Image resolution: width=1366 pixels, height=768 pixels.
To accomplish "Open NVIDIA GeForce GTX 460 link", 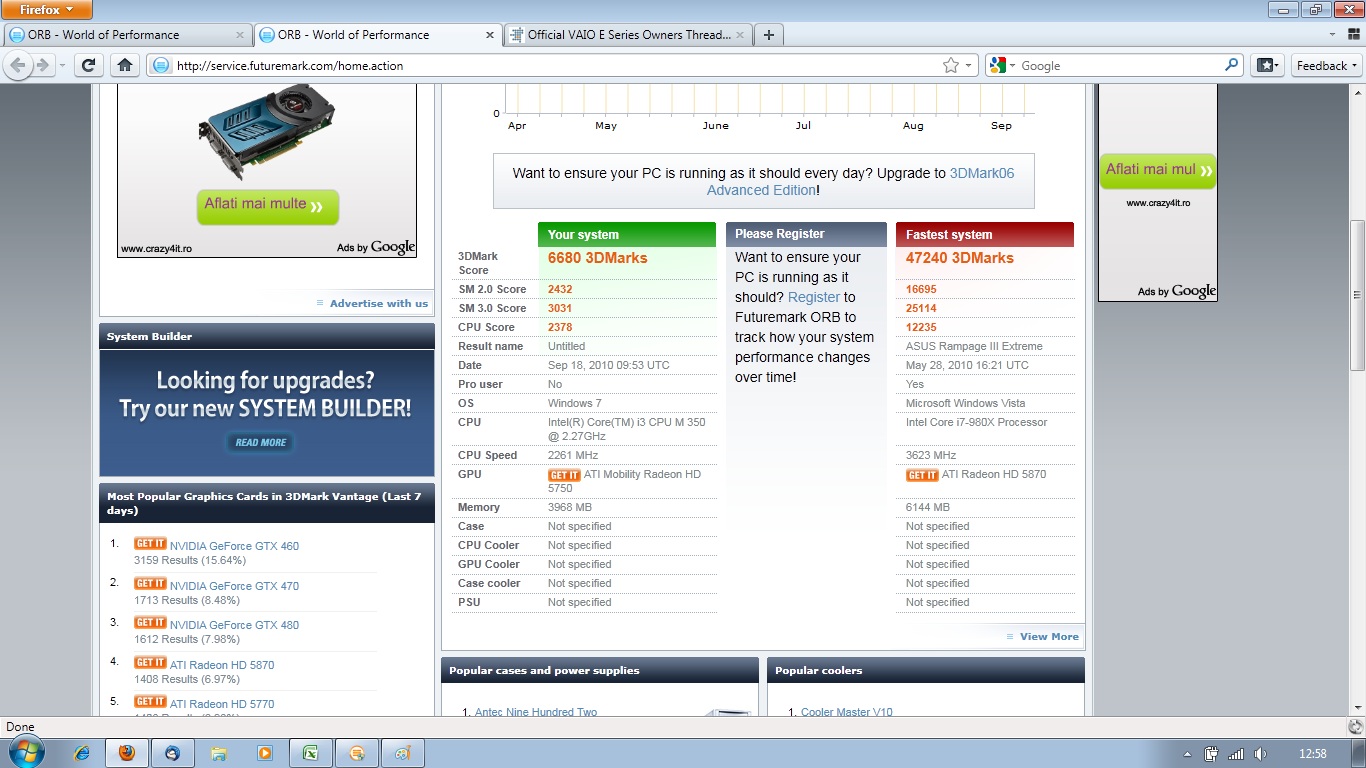I will coord(234,546).
